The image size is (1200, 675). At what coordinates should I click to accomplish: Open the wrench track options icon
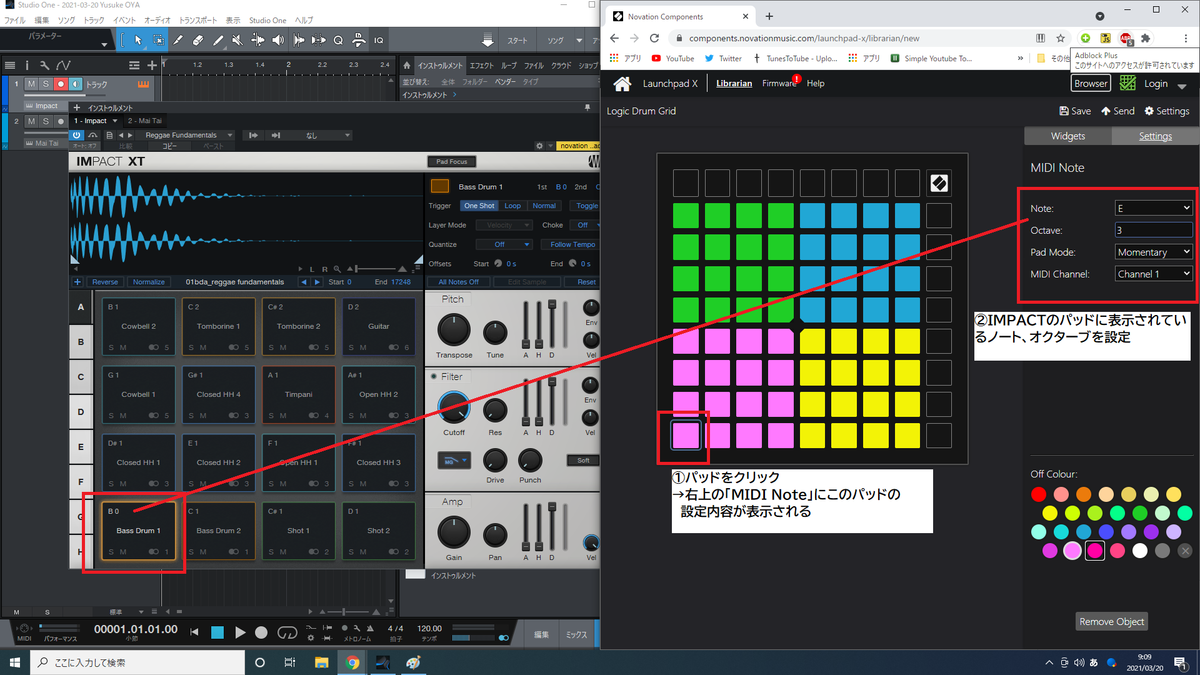[x=45, y=65]
